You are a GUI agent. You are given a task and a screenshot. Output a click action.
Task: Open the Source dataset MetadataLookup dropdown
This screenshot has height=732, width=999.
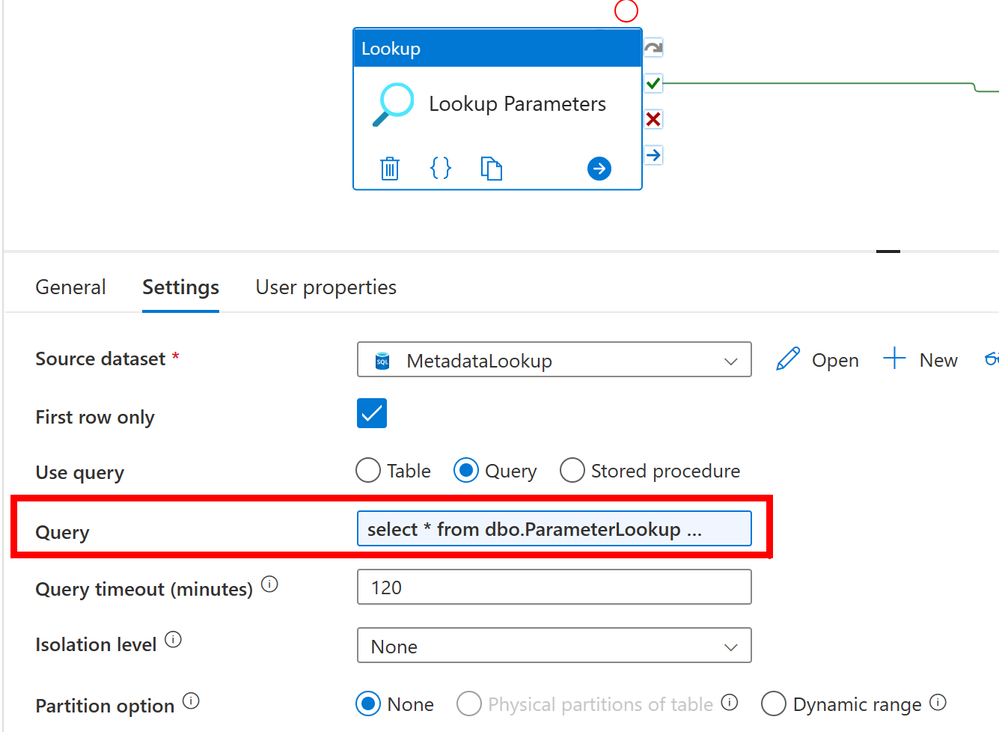tap(554, 360)
